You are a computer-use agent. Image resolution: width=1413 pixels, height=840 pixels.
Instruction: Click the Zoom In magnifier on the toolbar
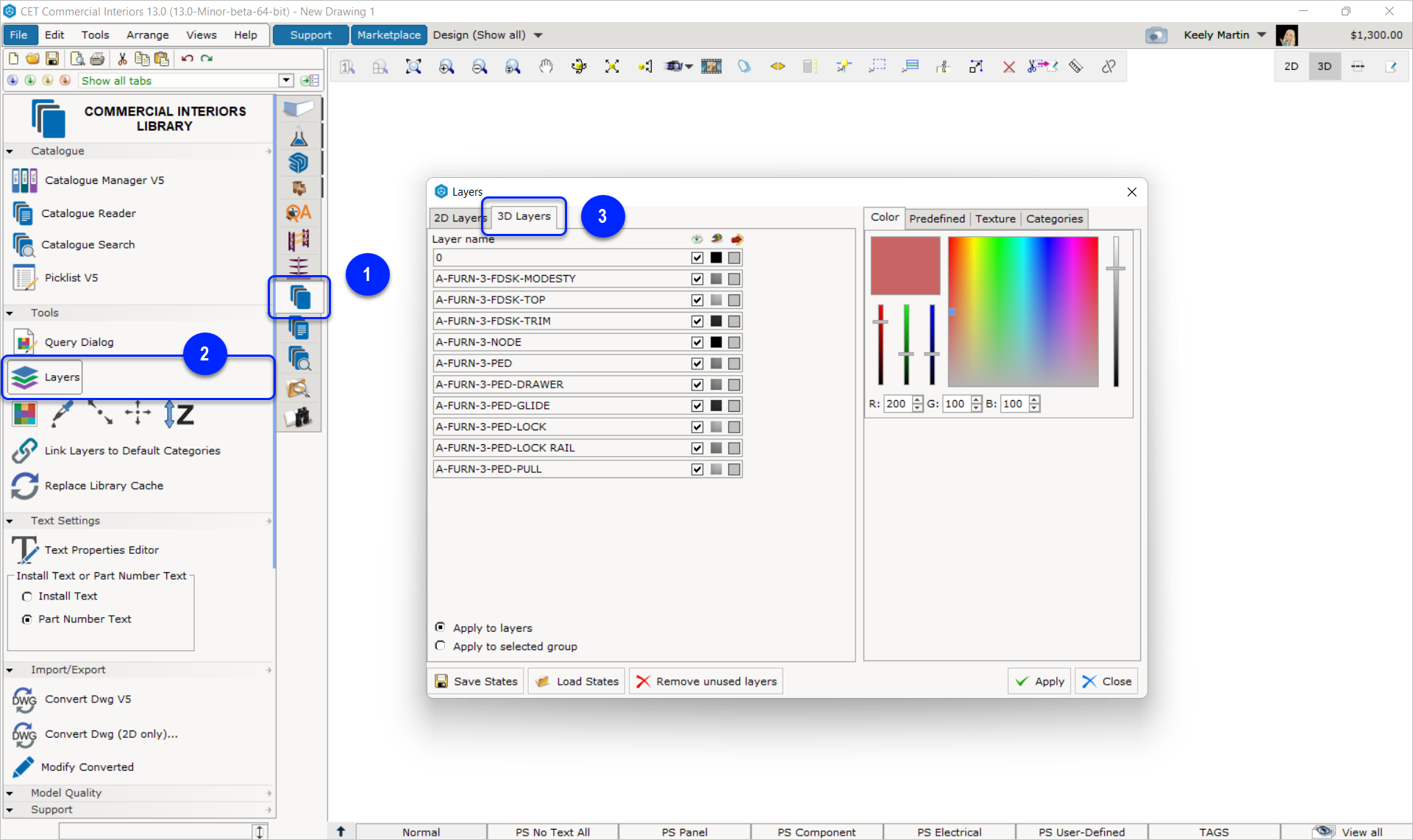click(x=446, y=66)
